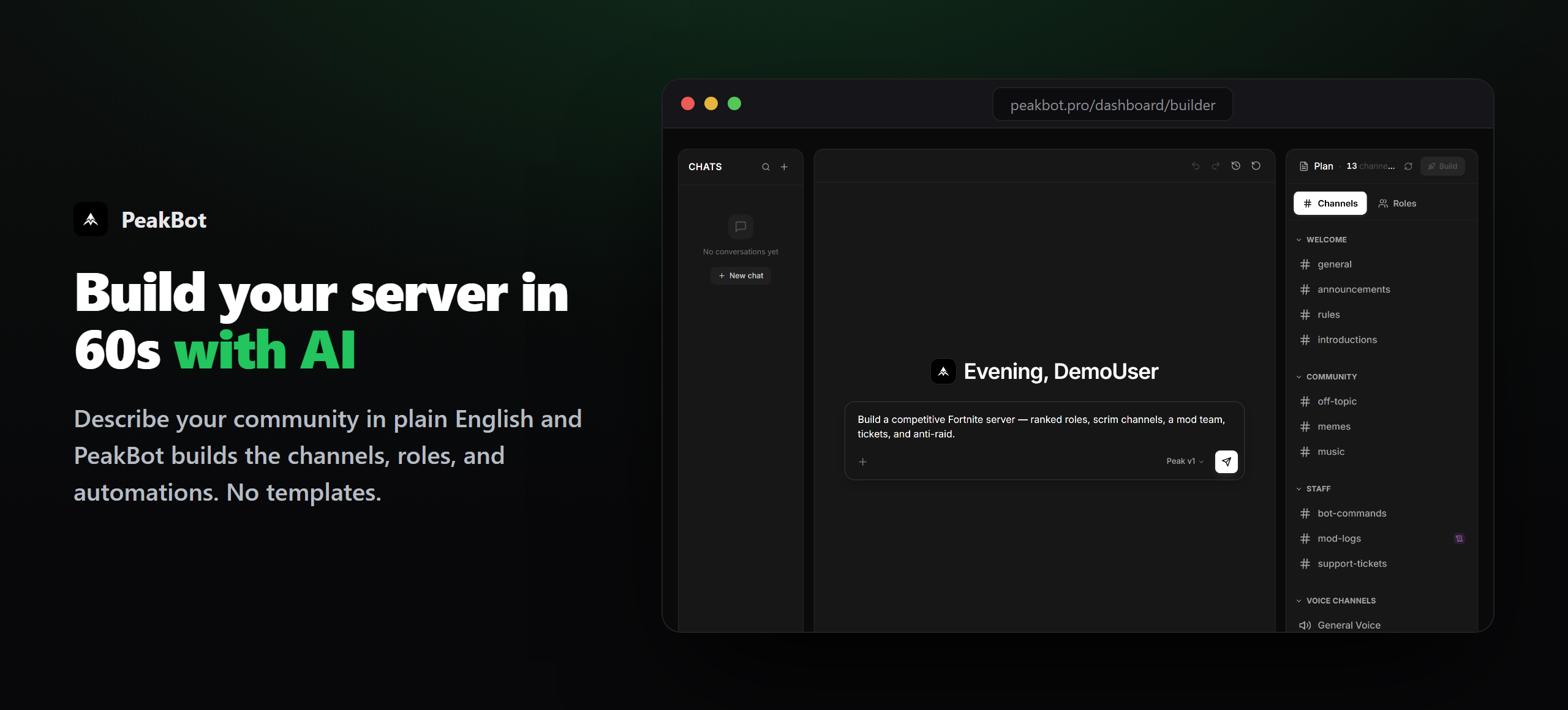Add attachment with plus in prompt box
The image size is (1568, 710).
click(863, 462)
